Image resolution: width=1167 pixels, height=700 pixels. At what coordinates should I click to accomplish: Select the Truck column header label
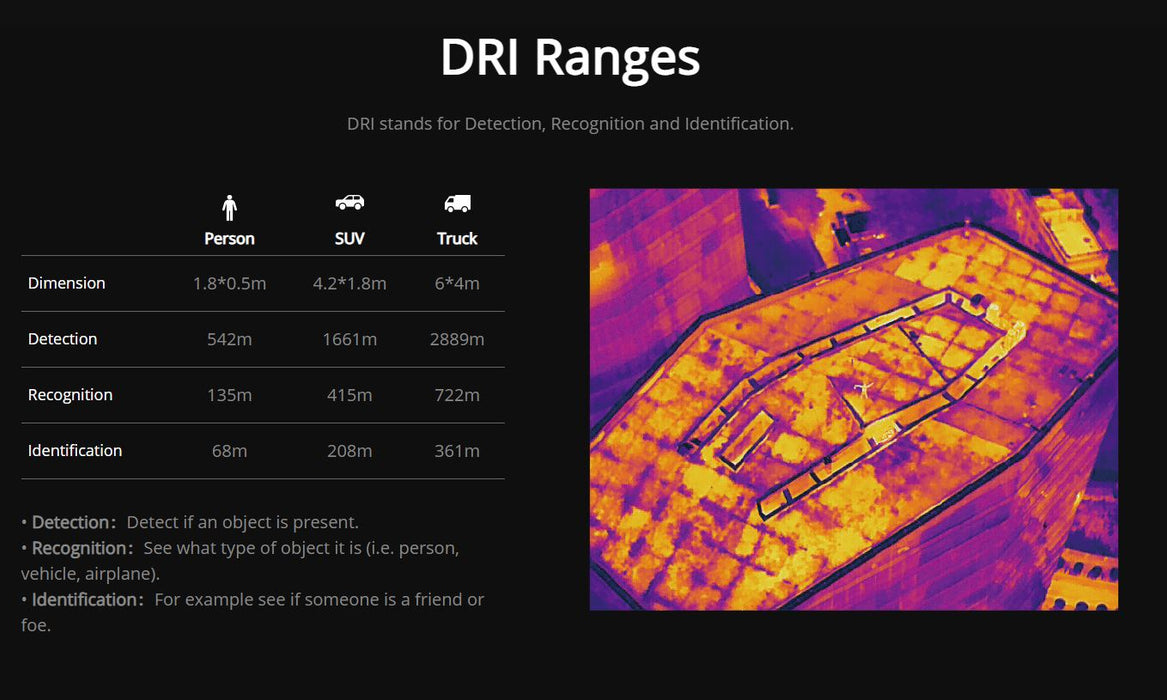(457, 239)
